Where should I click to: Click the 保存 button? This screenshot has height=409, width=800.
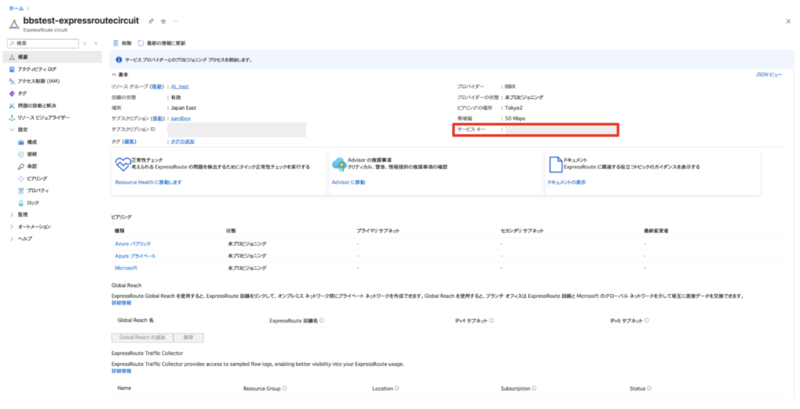pos(189,338)
